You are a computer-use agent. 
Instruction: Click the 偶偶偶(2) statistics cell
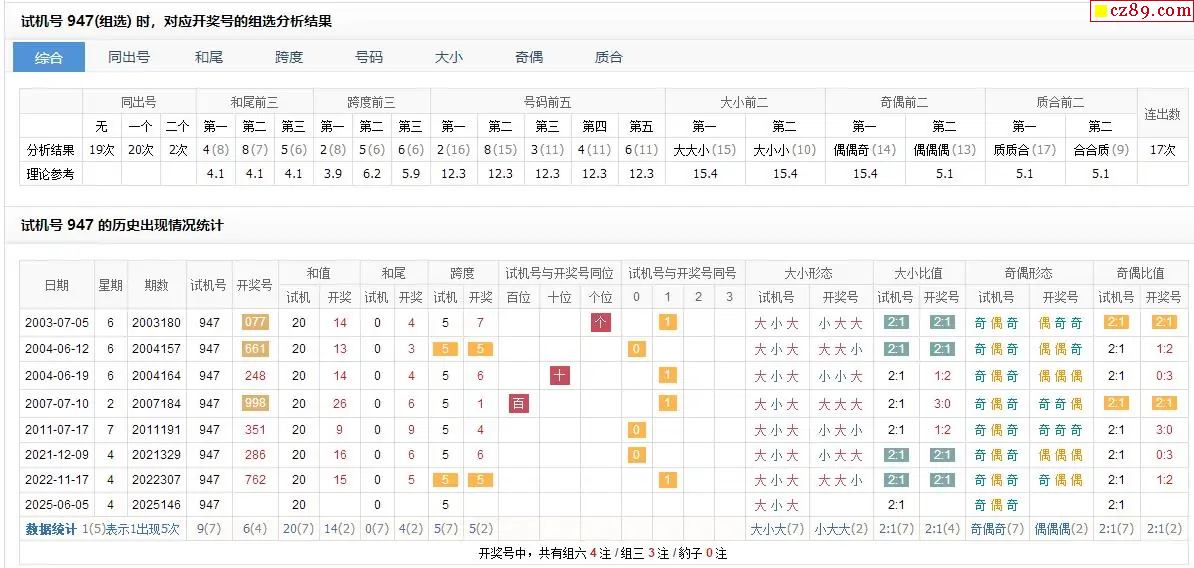point(1062,529)
